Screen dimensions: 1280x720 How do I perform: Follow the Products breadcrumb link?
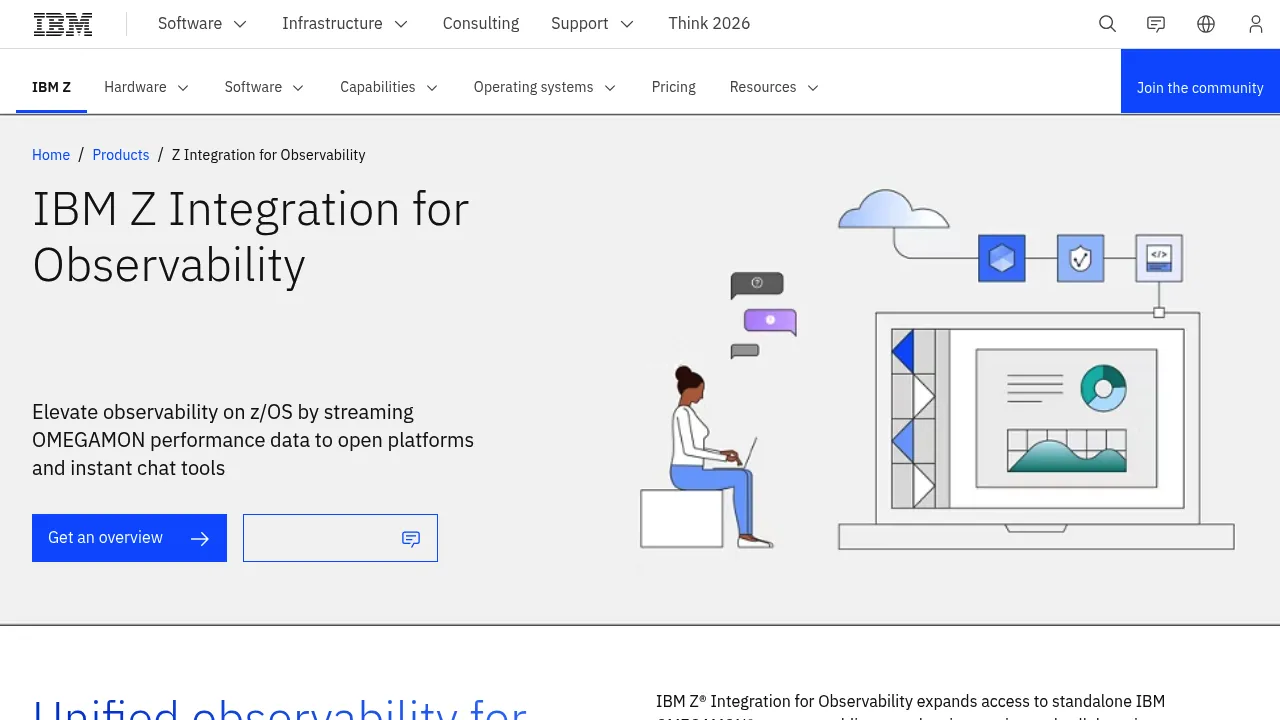click(121, 155)
